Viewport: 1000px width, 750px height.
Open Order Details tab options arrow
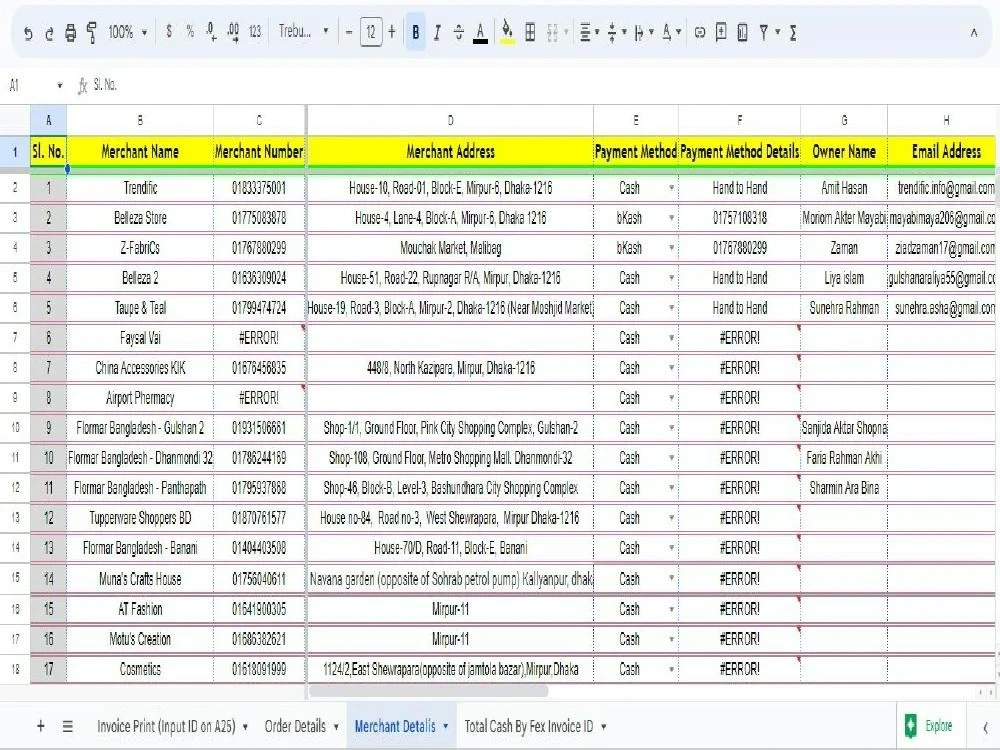point(336,726)
